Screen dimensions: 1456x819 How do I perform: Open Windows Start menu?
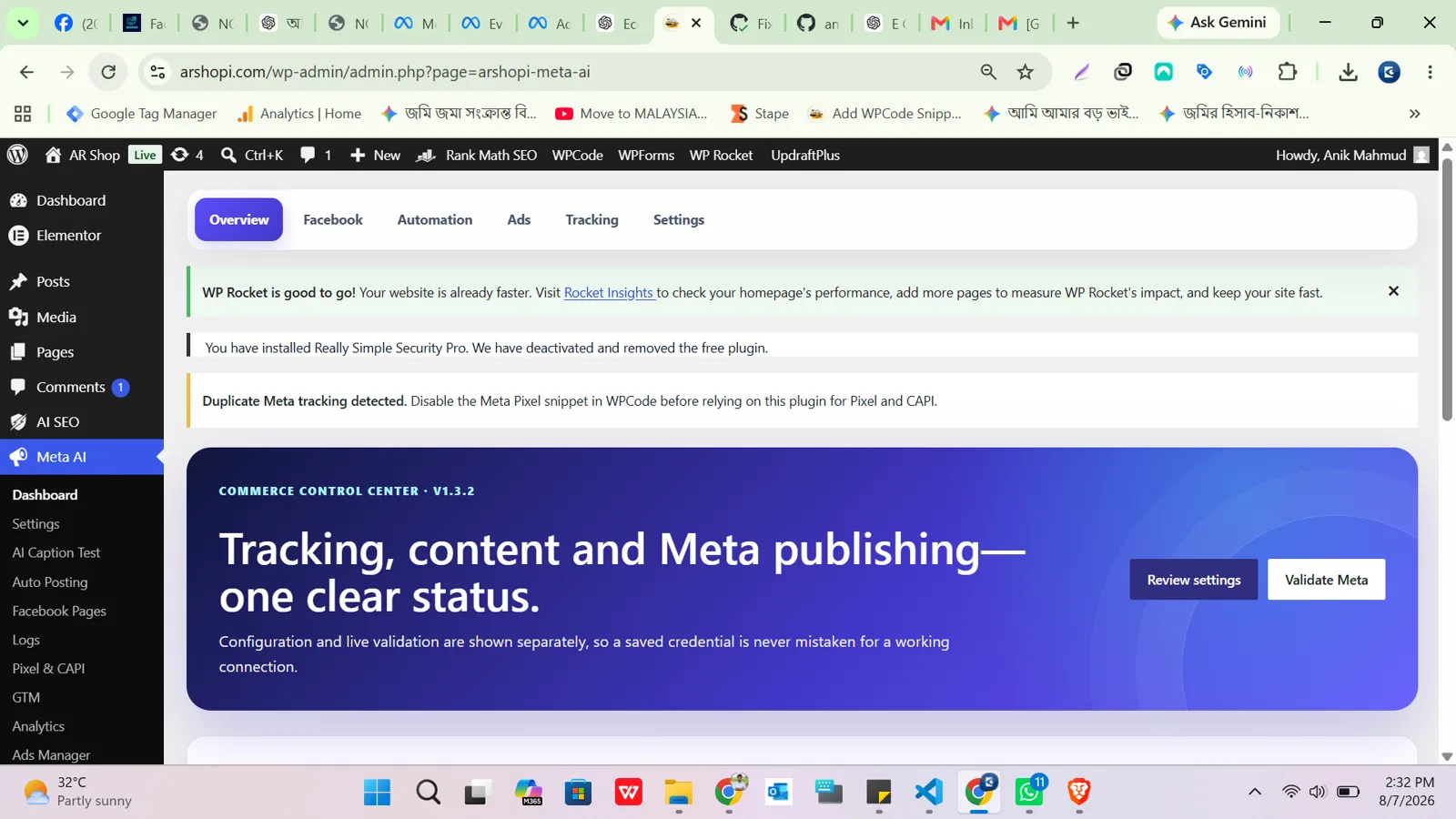coord(377,792)
